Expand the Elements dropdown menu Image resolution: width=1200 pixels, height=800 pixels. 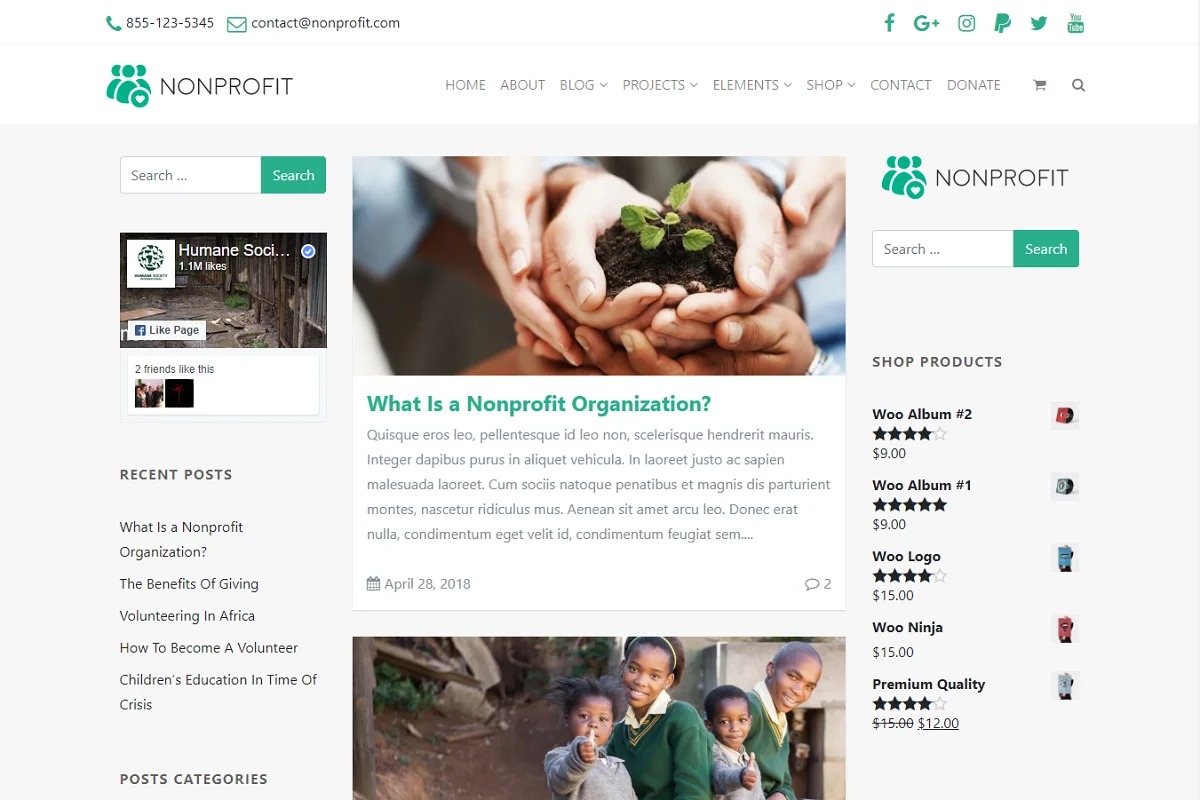(x=752, y=85)
